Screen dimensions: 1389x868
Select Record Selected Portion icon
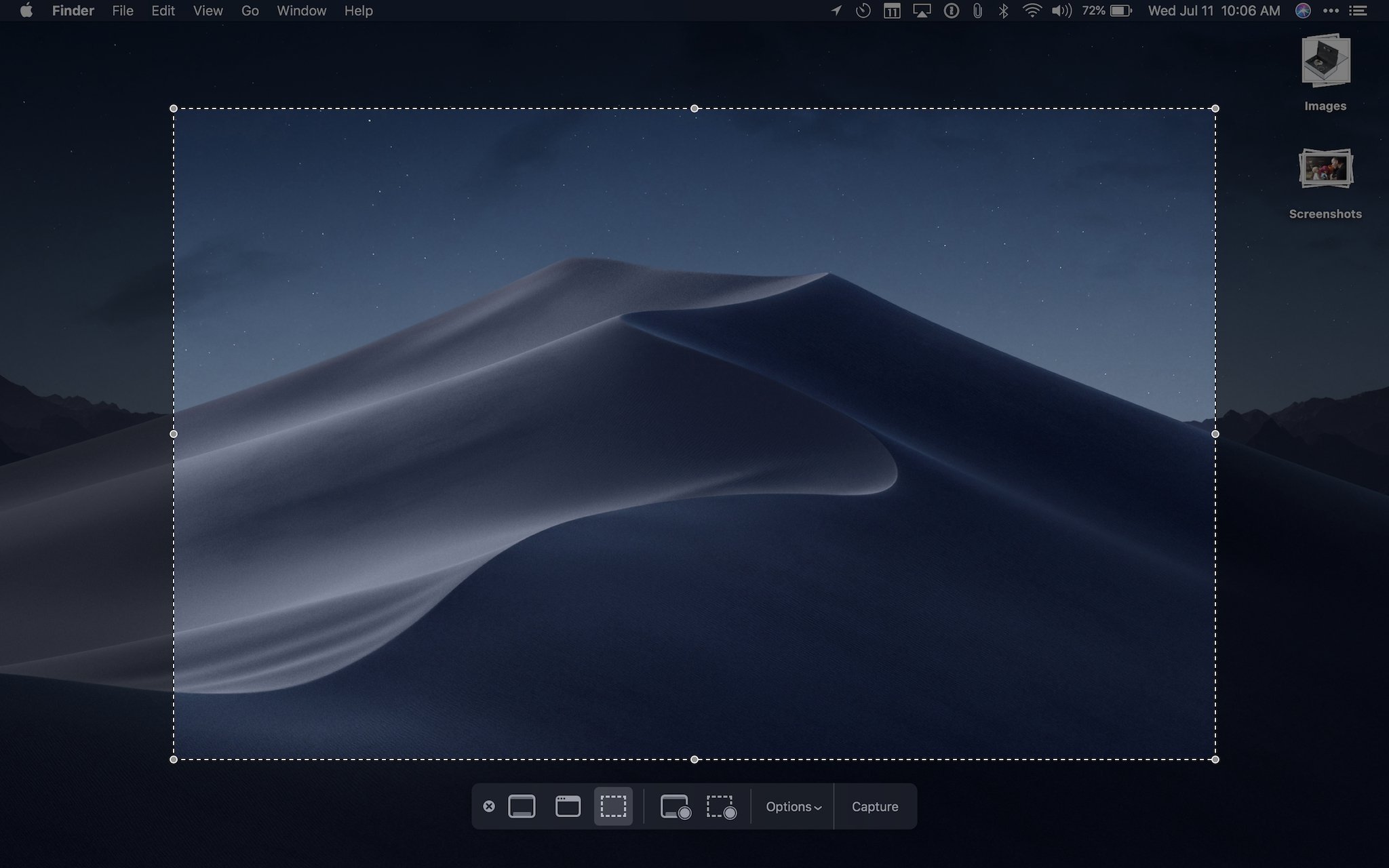point(721,807)
